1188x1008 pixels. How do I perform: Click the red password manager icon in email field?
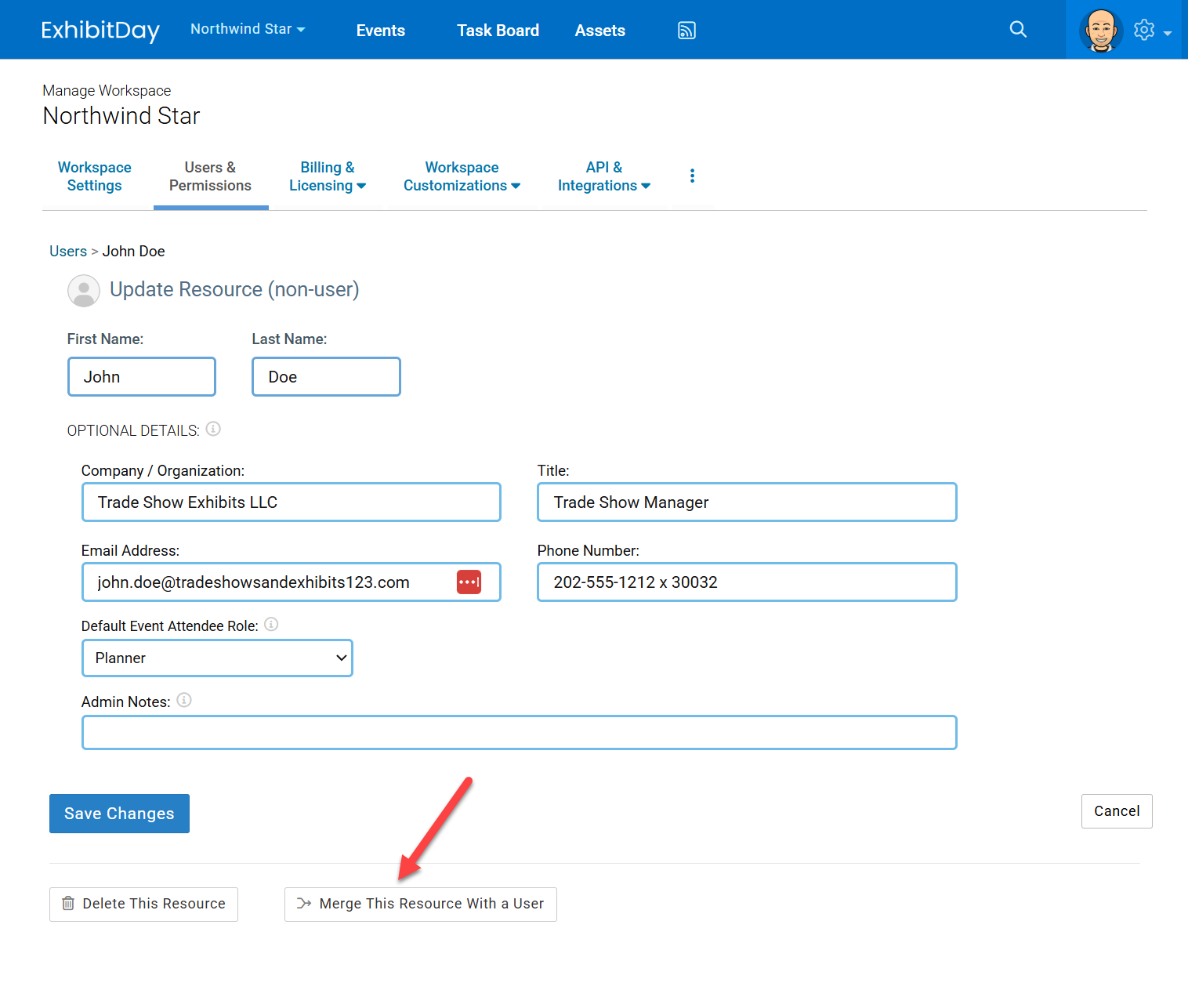click(x=469, y=582)
